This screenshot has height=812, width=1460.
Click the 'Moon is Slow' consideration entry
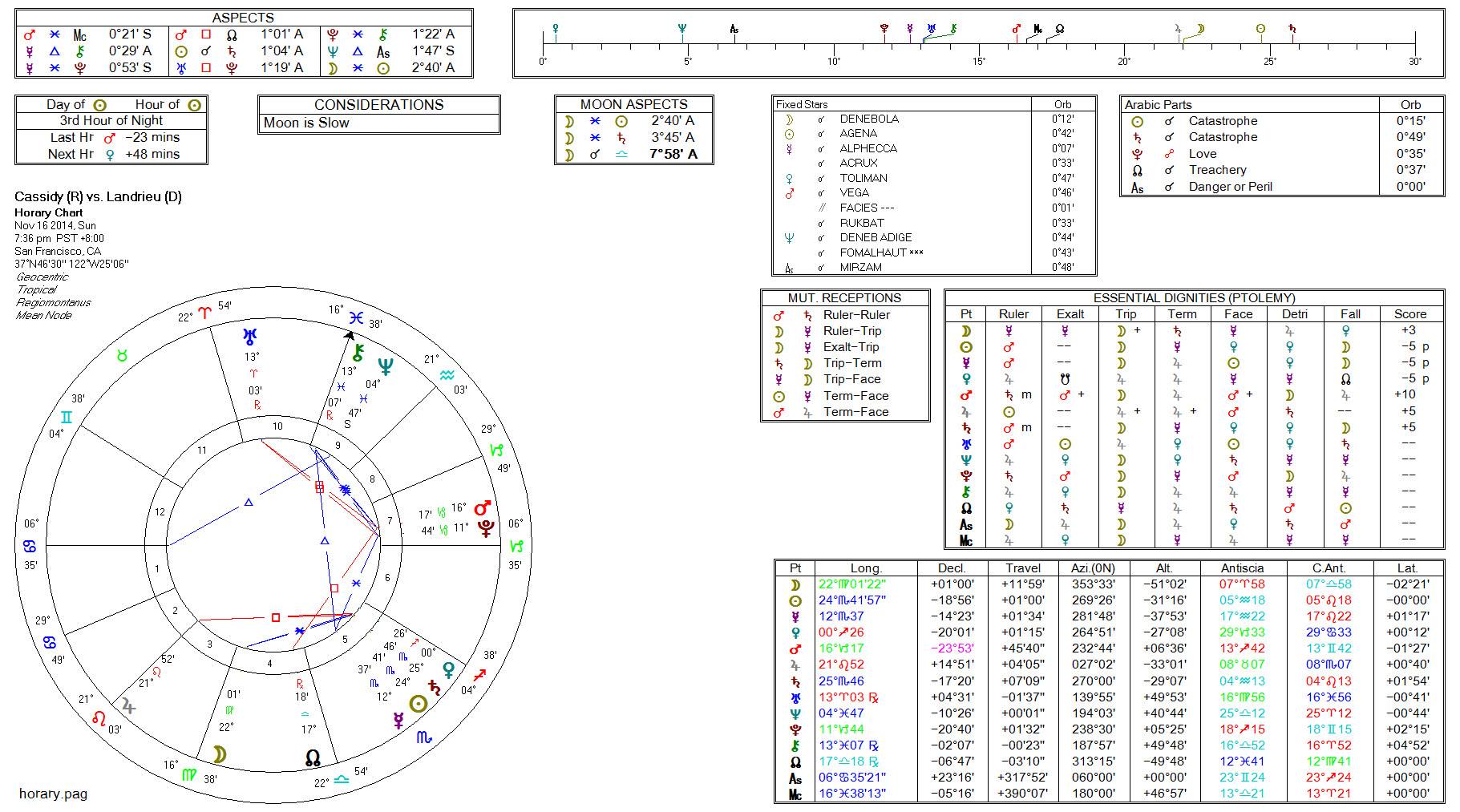307,123
